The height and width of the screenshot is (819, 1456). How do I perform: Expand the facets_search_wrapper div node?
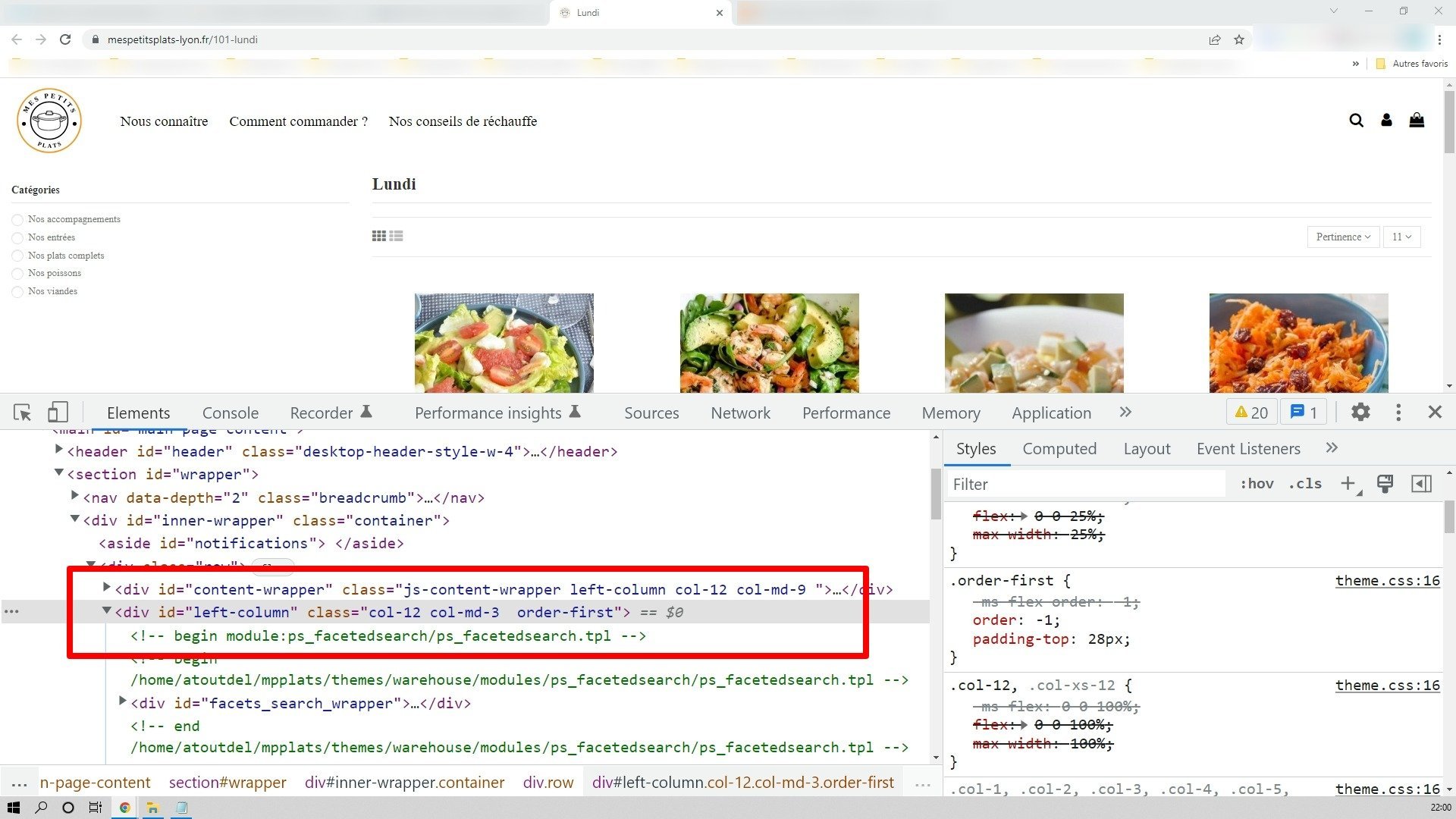pos(123,701)
